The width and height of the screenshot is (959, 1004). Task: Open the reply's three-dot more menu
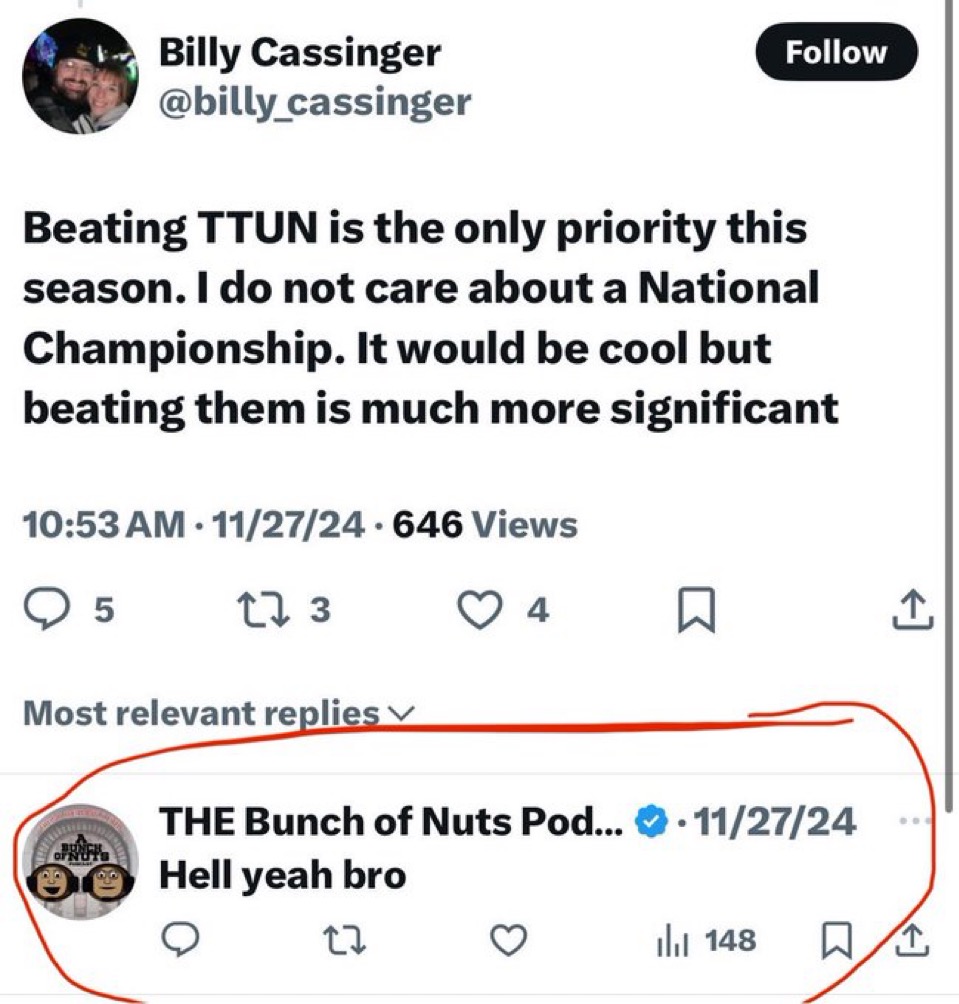(915, 822)
